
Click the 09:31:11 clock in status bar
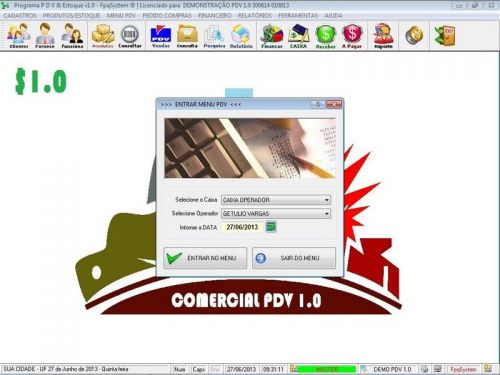coord(273,369)
